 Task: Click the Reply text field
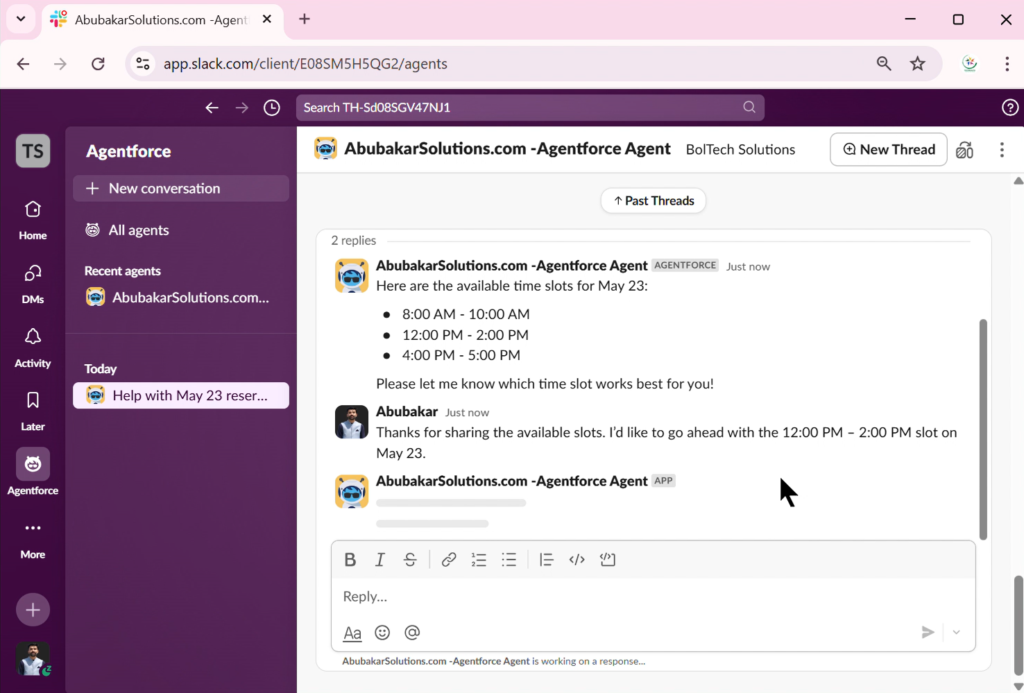coord(653,596)
